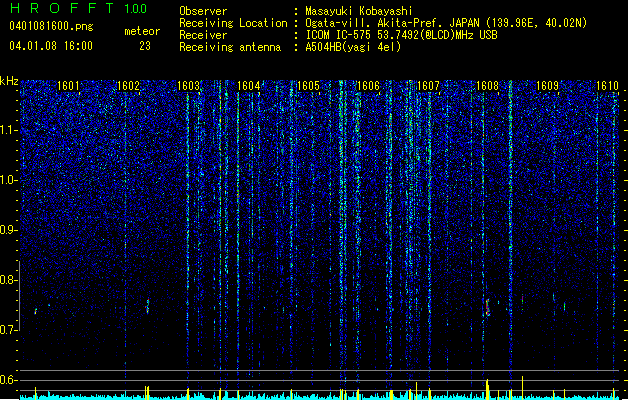Click the 1.0 frequency axis label

(9, 180)
